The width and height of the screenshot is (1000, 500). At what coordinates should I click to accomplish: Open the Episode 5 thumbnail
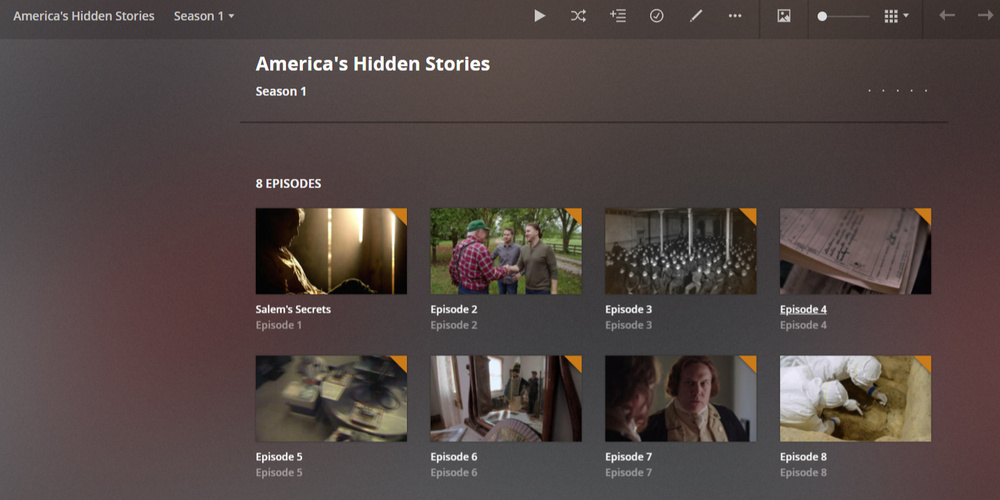331,399
